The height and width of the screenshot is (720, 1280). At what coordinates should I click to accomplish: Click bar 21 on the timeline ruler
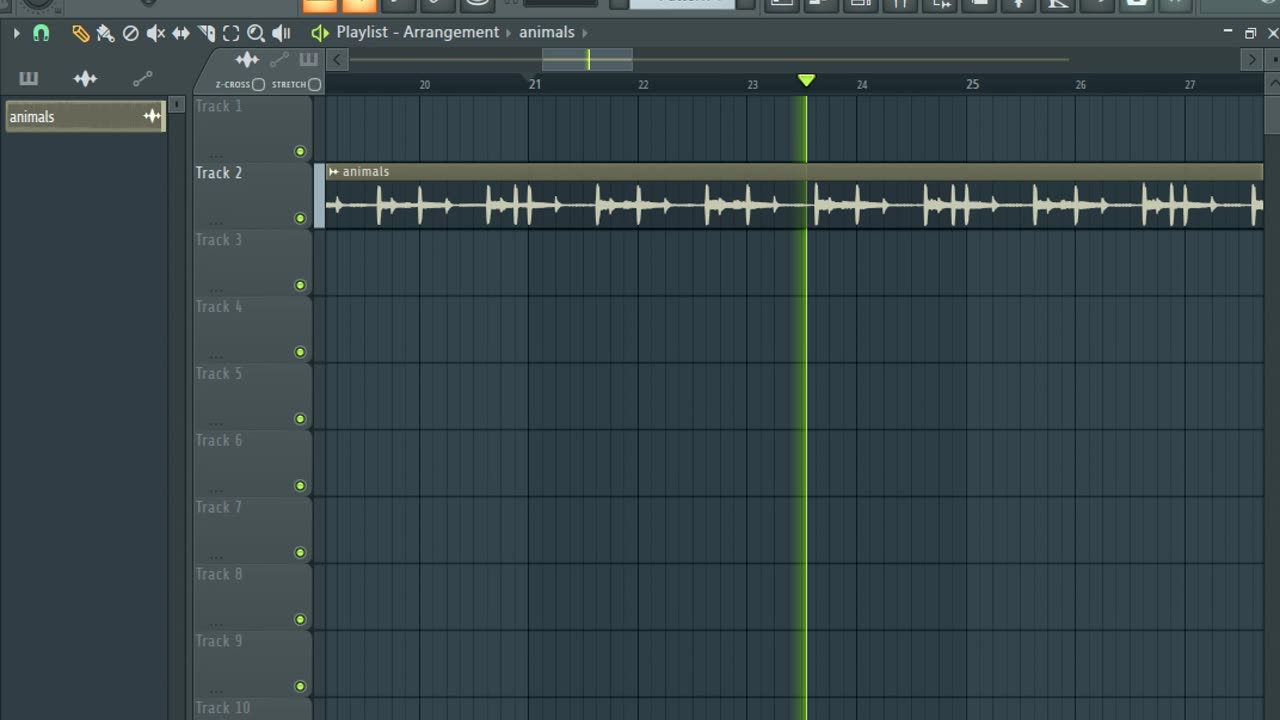coord(534,85)
